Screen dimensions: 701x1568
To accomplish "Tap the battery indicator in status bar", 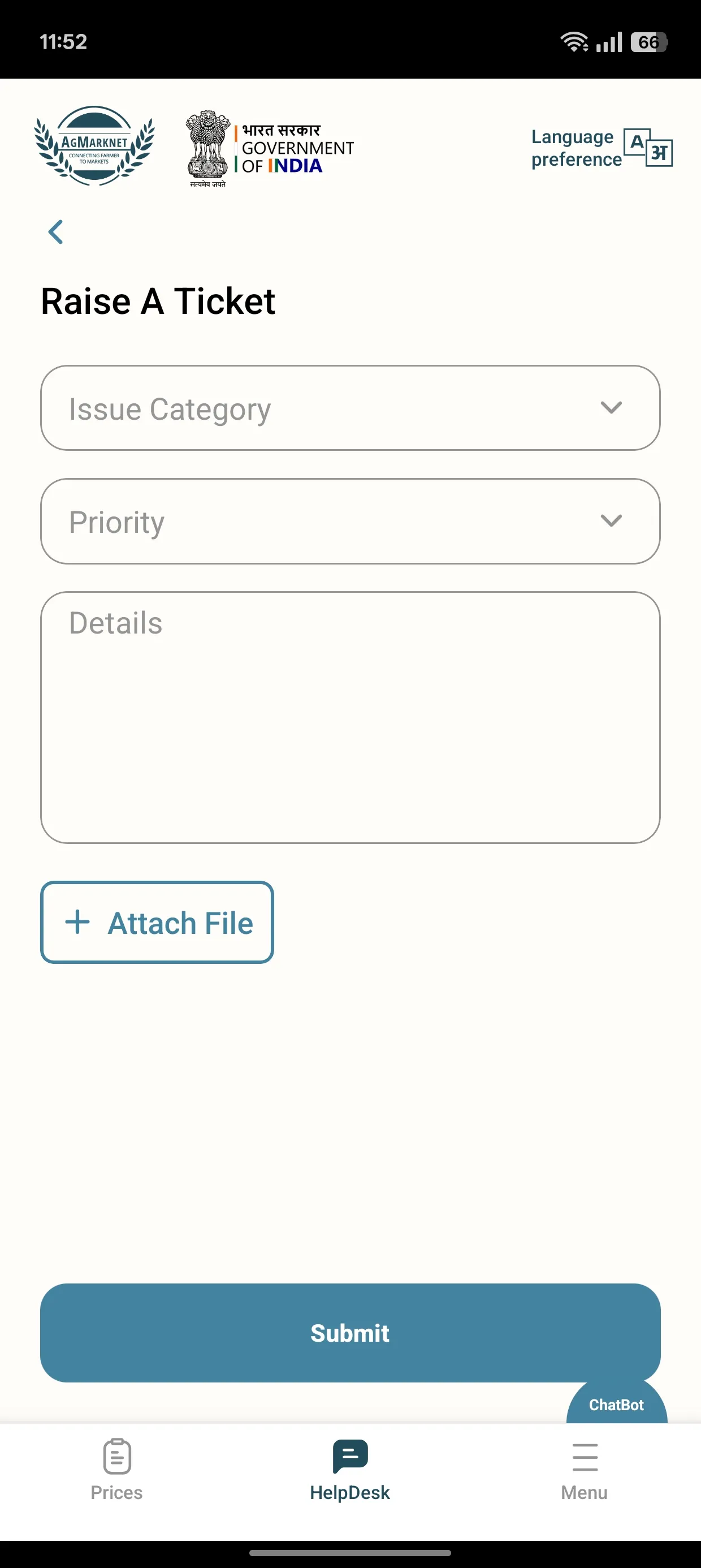I will [x=650, y=42].
